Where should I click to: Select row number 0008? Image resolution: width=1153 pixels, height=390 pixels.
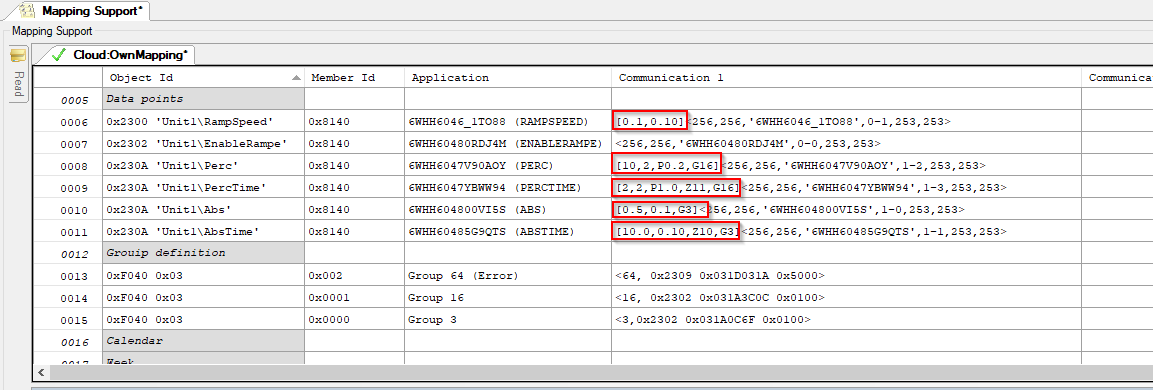pos(68,166)
